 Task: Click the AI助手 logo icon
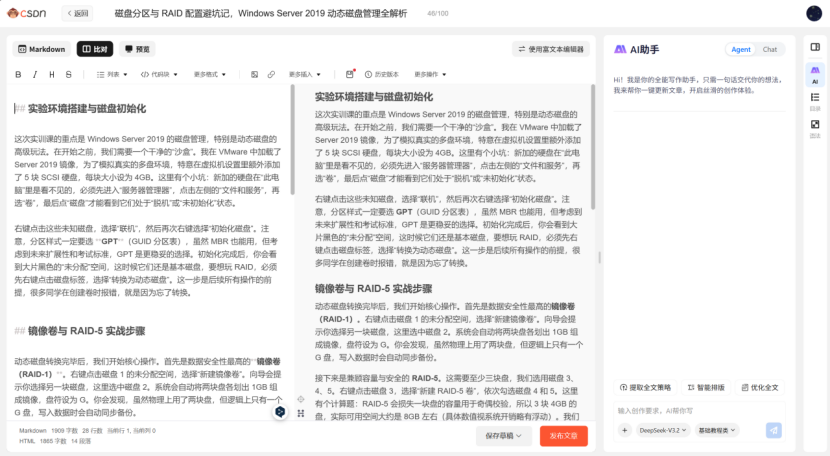pyautogui.click(x=620, y=49)
